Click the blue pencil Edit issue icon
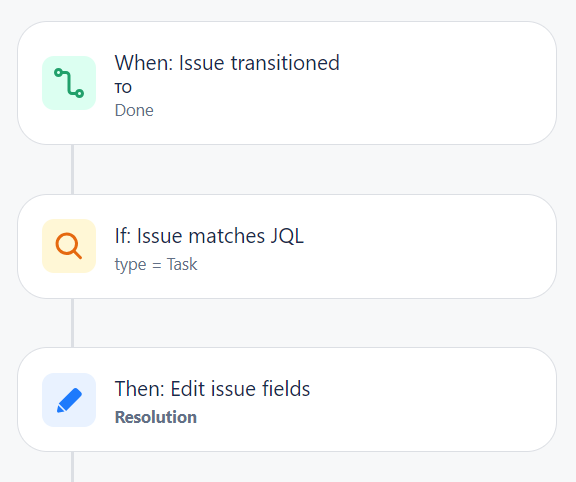 tap(69, 400)
